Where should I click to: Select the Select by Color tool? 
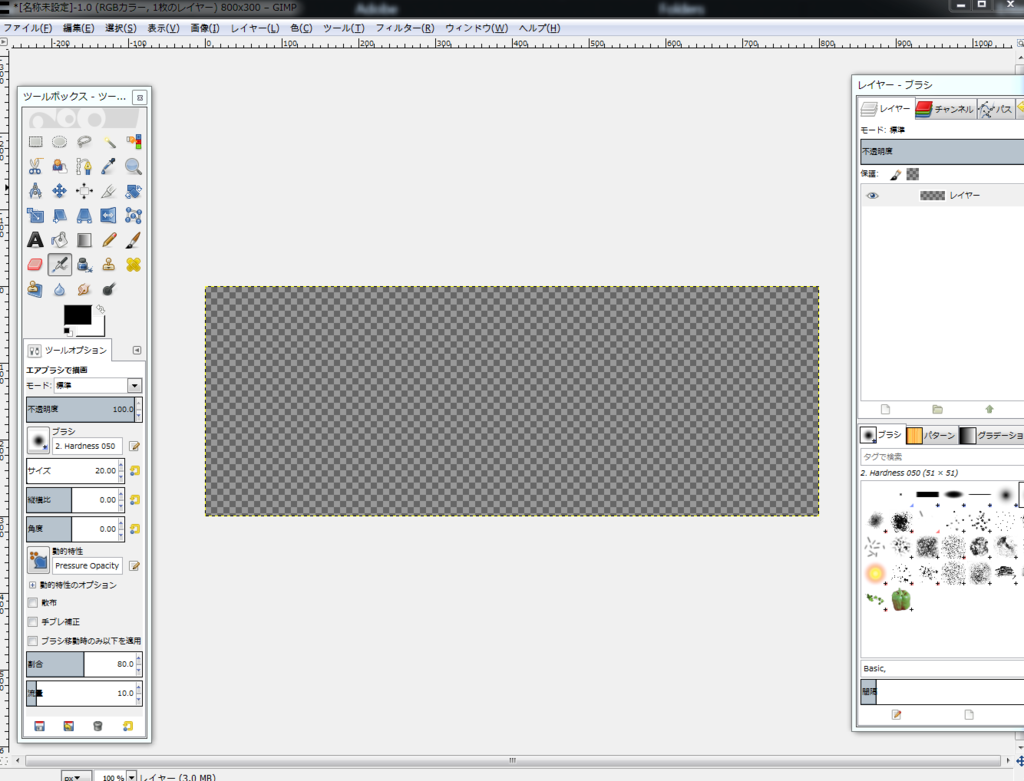133,142
